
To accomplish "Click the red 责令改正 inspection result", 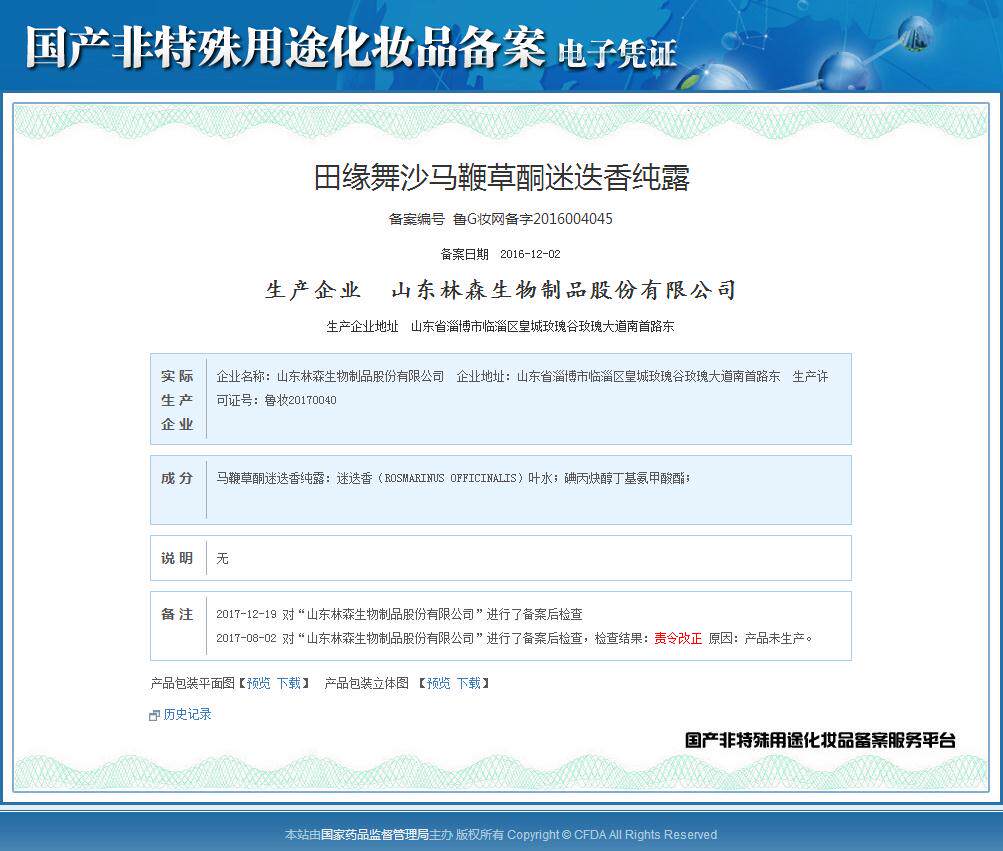I will (x=678, y=638).
